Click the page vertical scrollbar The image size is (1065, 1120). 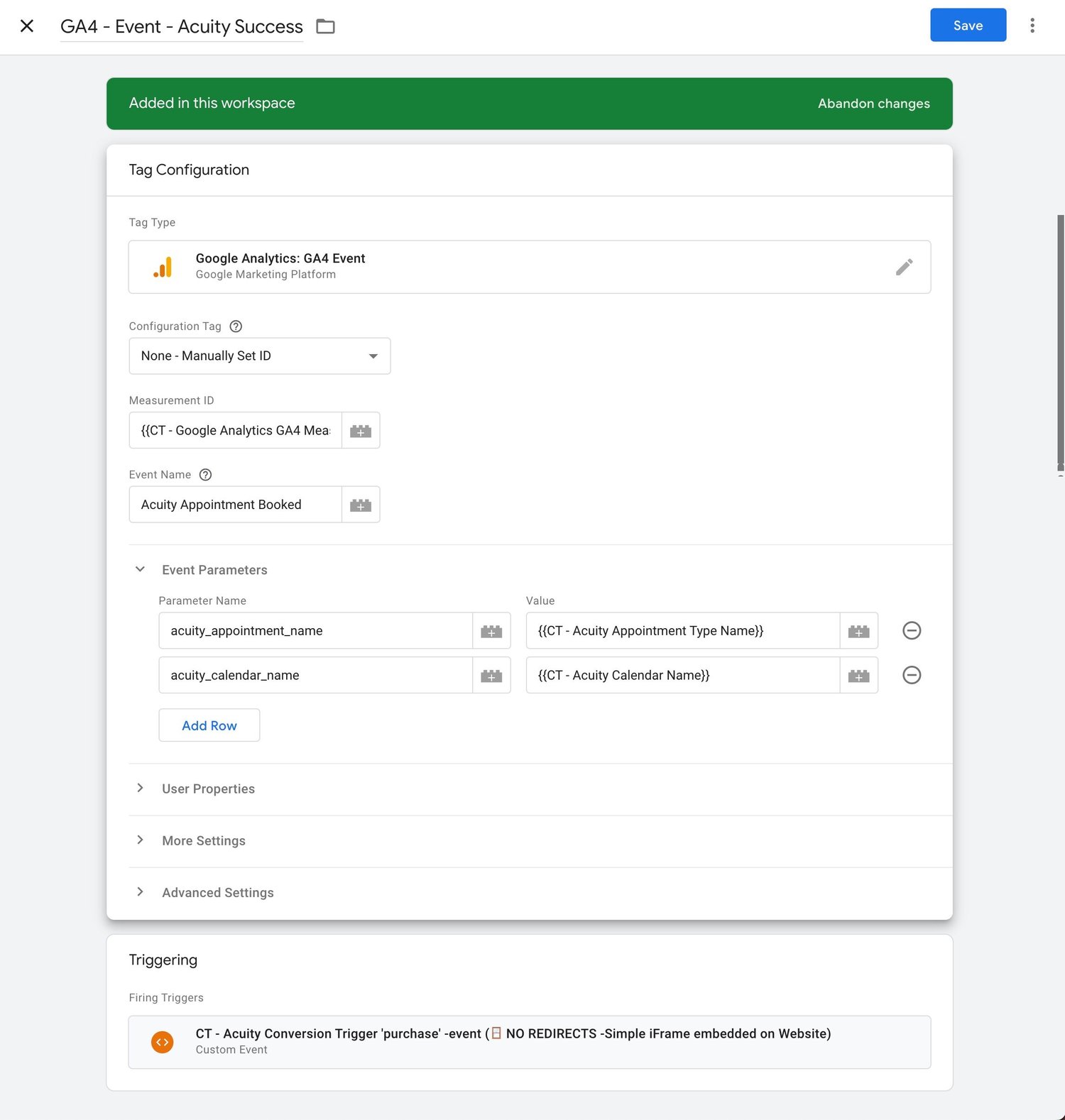[1061, 341]
